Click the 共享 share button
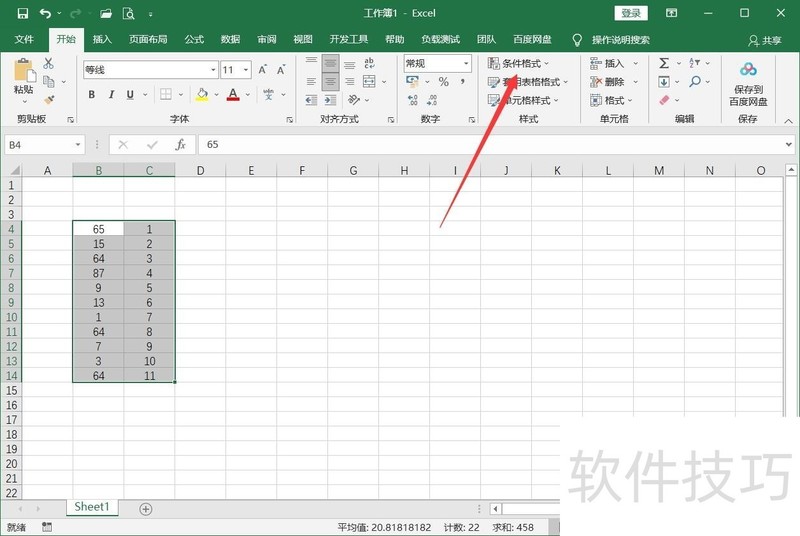The image size is (800, 536). [x=765, y=40]
